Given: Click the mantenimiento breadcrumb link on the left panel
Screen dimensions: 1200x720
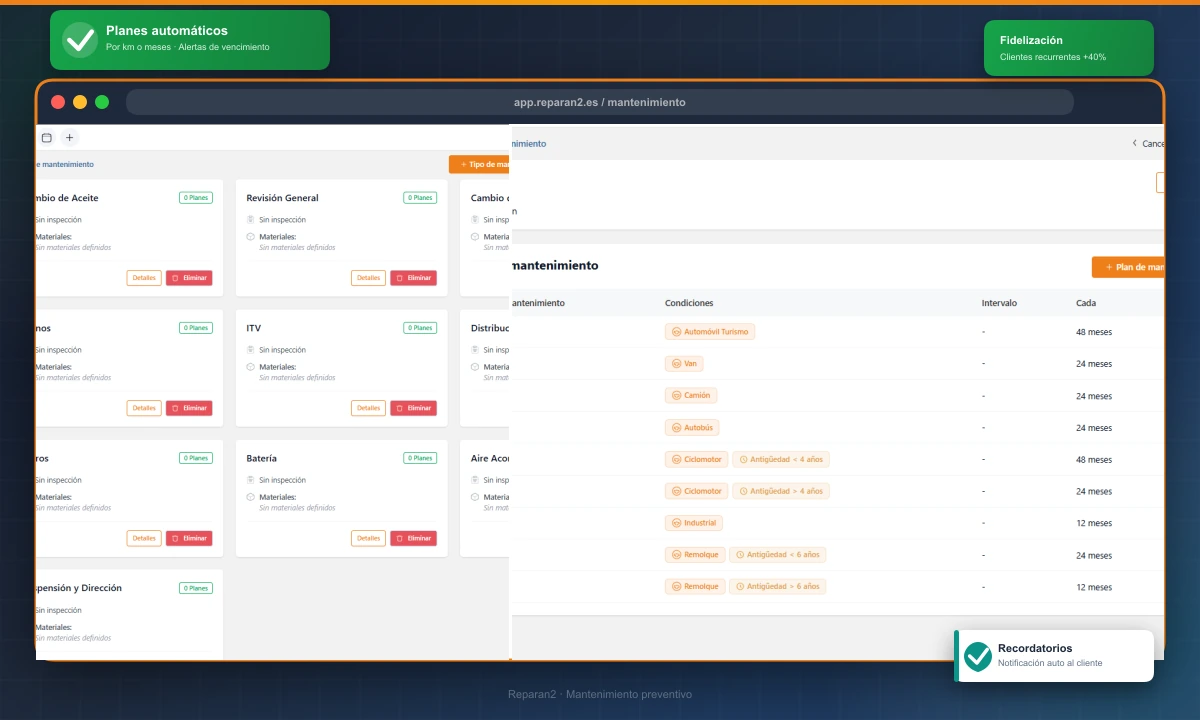Looking at the screenshot, I should 65,164.
